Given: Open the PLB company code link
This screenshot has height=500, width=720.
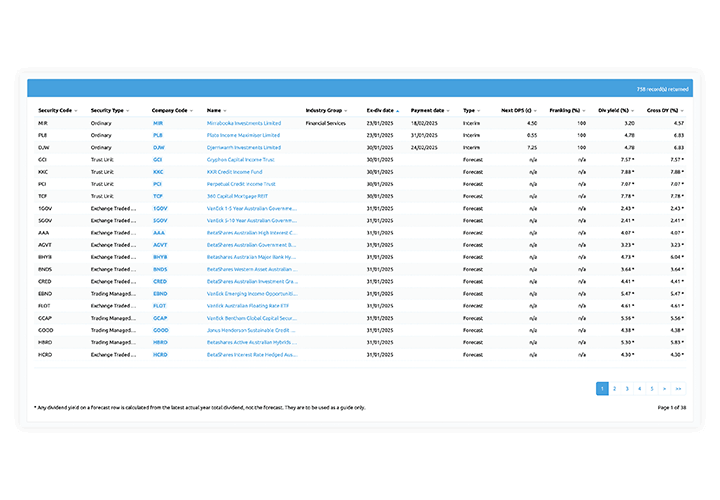Looking at the screenshot, I should (158, 135).
